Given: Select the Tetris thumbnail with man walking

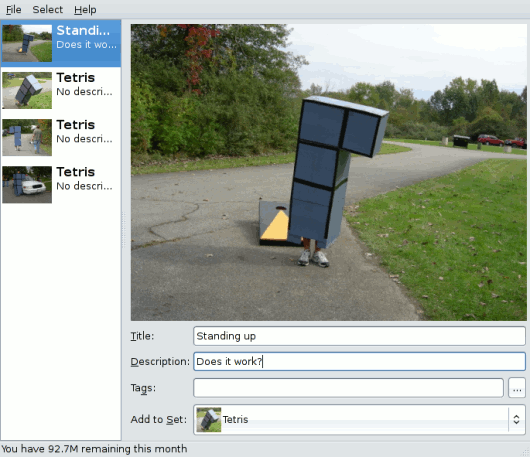Looking at the screenshot, I should (27, 138).
